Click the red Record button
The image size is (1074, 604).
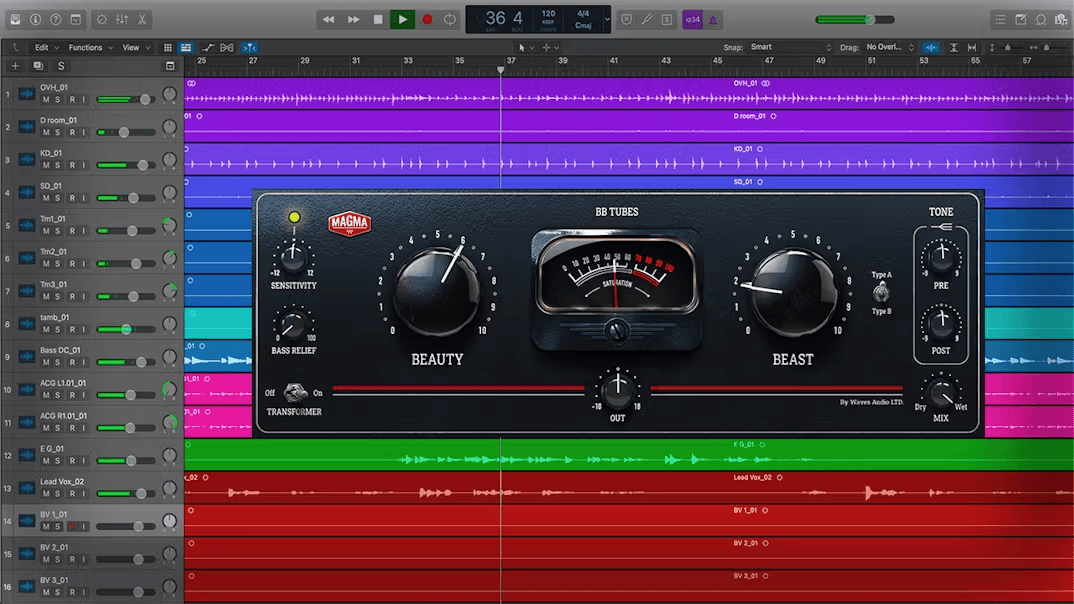click(427, 20)
